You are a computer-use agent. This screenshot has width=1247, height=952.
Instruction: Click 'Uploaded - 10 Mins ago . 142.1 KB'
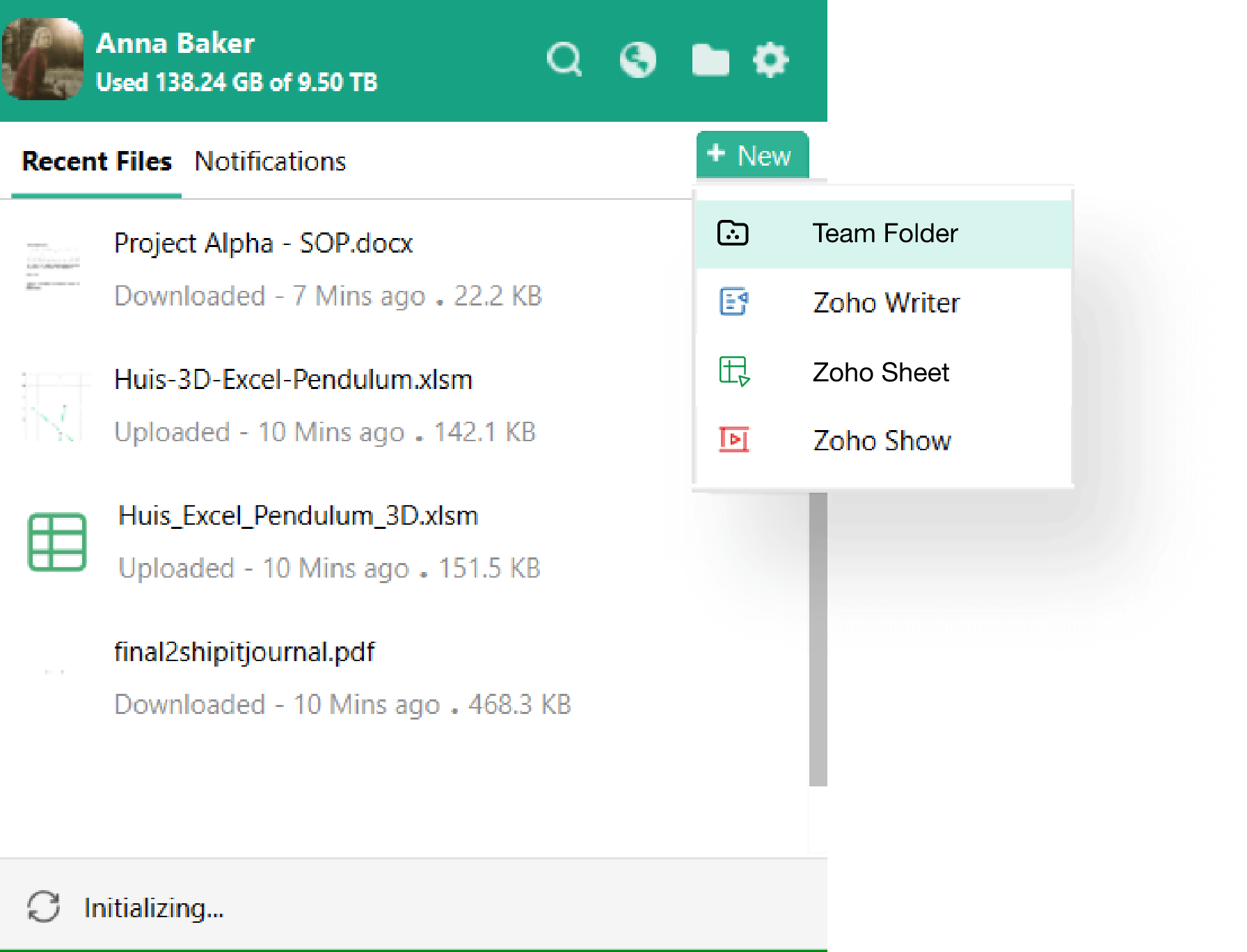tap(325, 432)
